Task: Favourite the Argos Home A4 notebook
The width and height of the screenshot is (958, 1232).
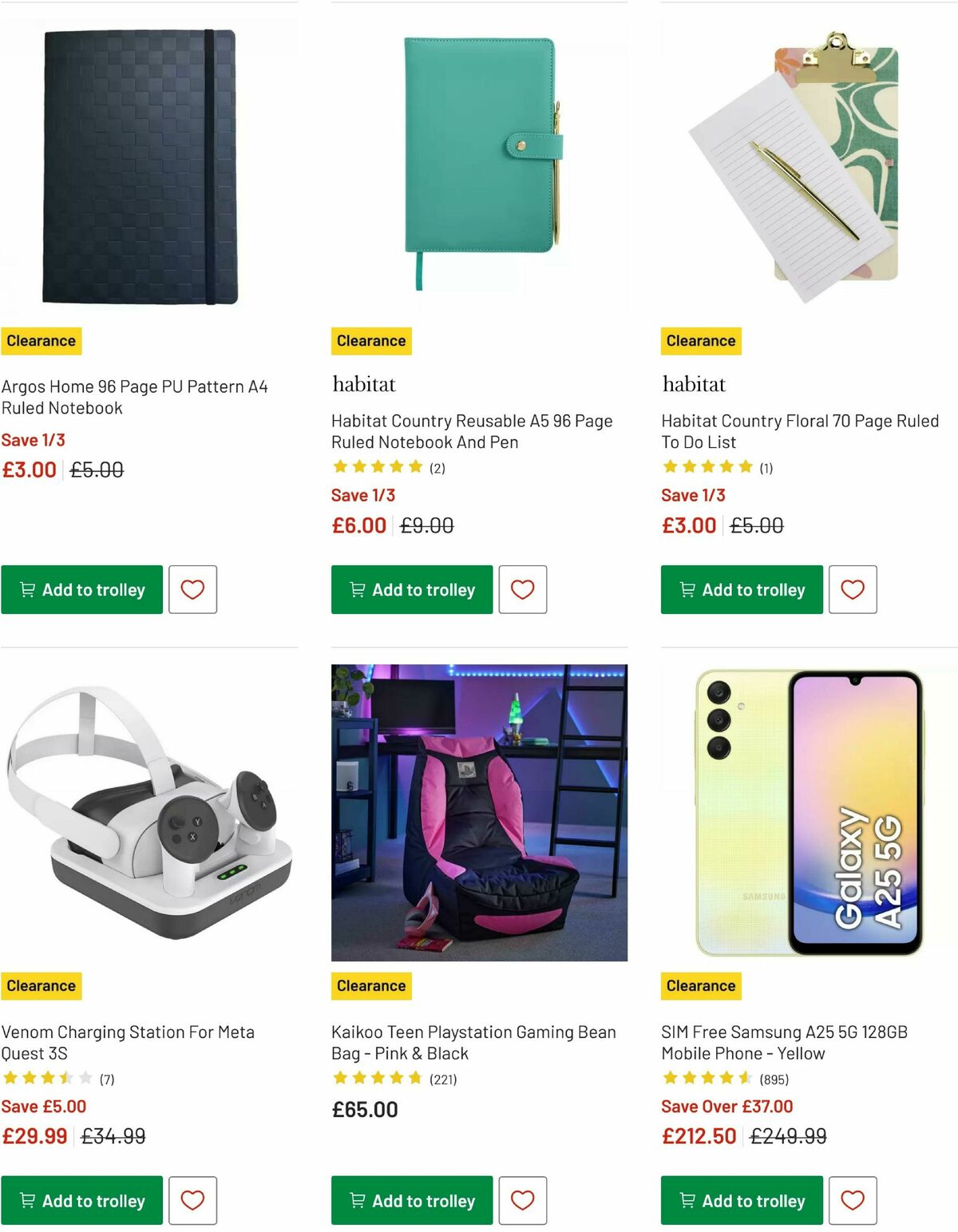Action: [x=192, y=589]
